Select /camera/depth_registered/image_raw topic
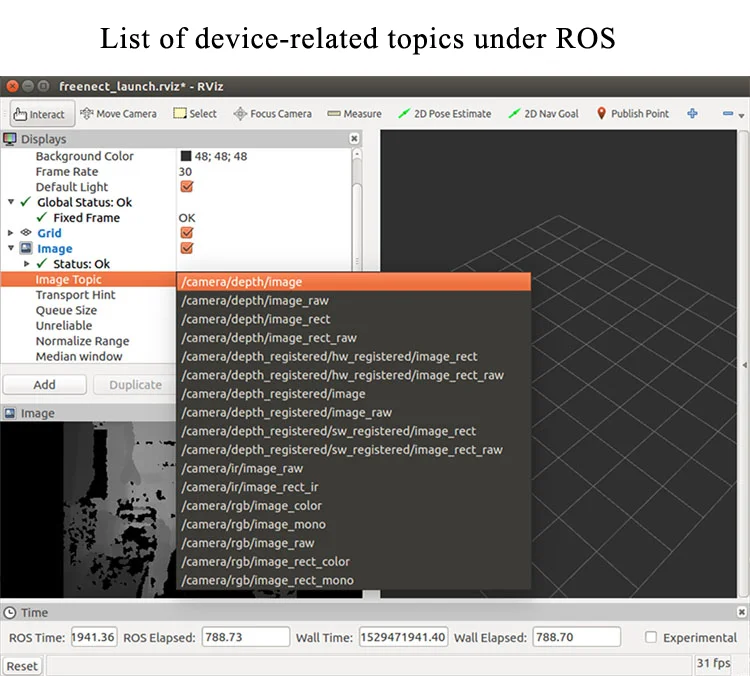The width and height of the screenshot is (750, 676). coord(353,412)
